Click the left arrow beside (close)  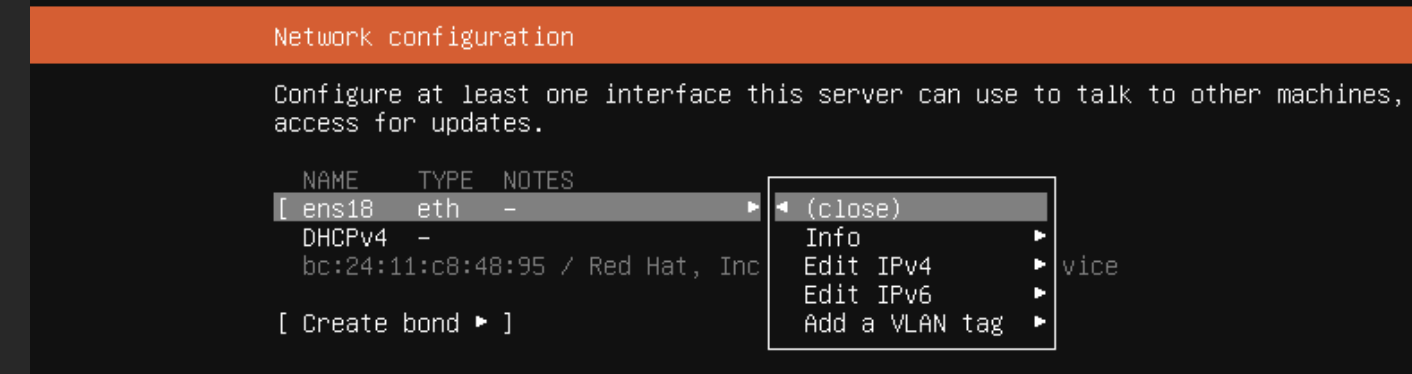point(782,208)
